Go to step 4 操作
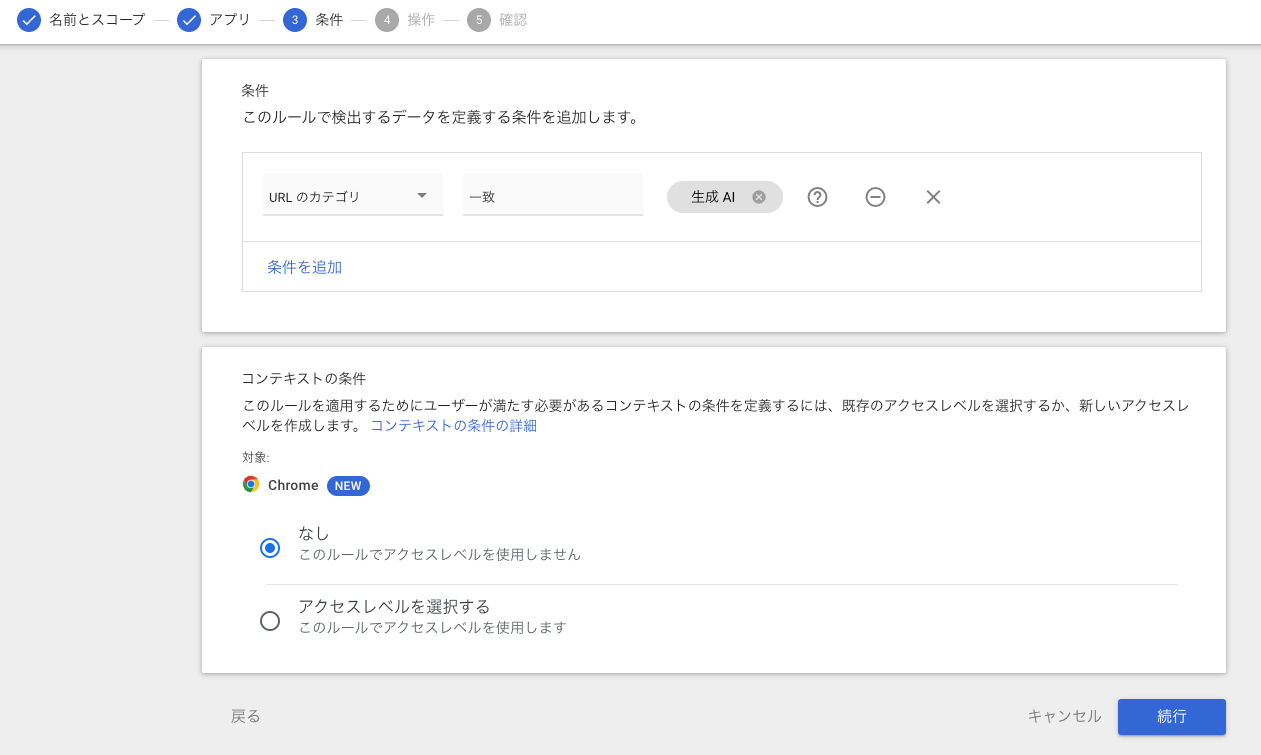The width and height of the screenshot is (1261, 755). tap(387, 19)
